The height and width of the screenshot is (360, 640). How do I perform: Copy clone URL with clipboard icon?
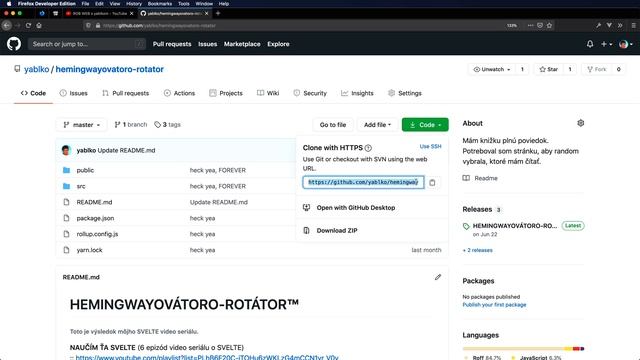pyautogui.click(x=432, y=182)
